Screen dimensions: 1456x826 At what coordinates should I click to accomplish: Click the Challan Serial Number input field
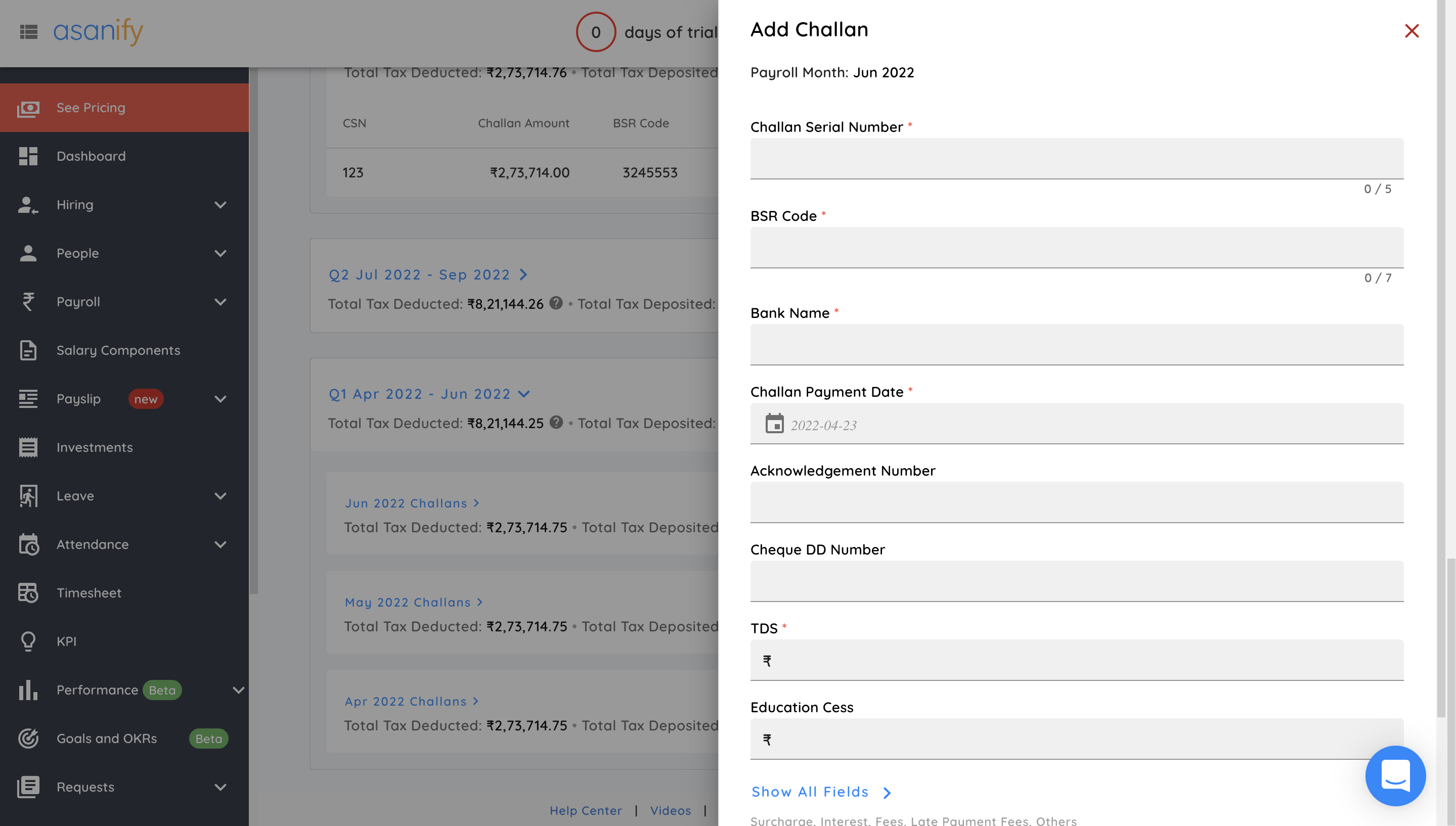[1076, 158]
